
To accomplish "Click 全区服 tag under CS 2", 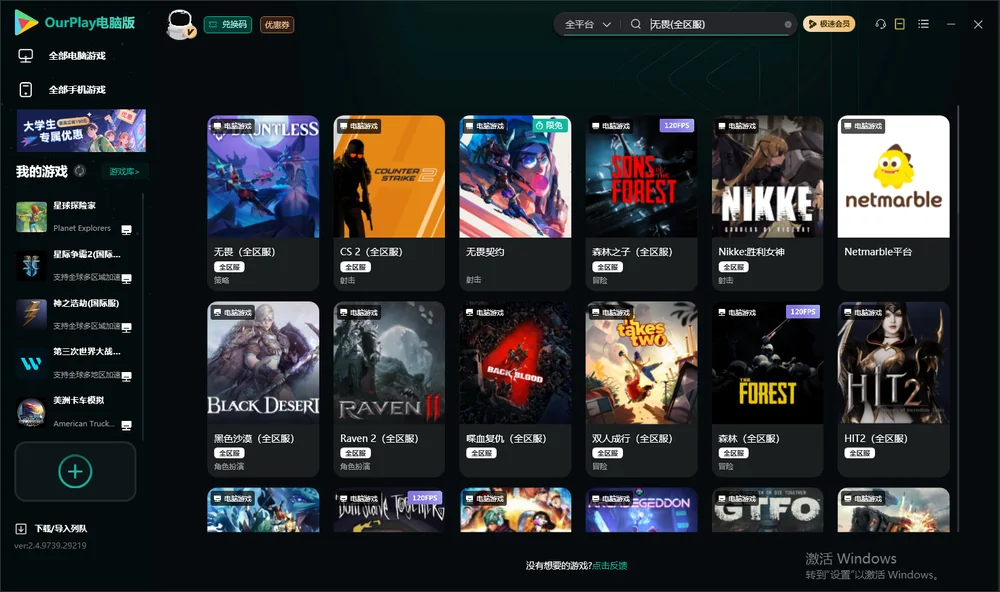I will point(355,267).
